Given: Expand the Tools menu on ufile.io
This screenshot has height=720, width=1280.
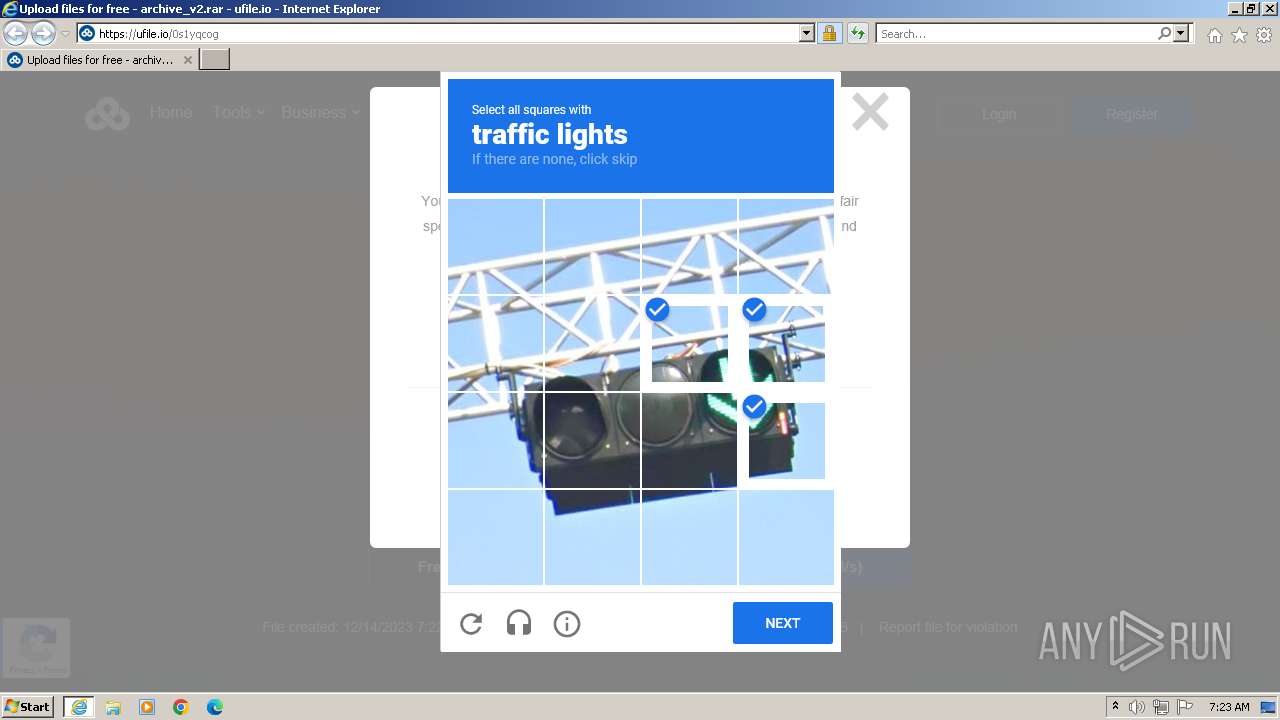Looking at the screenshot, I should coord(238,113).
